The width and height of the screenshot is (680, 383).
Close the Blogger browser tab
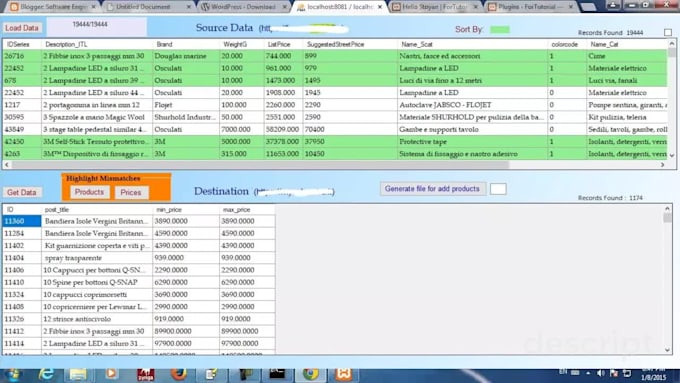click(x=93, y=7)
